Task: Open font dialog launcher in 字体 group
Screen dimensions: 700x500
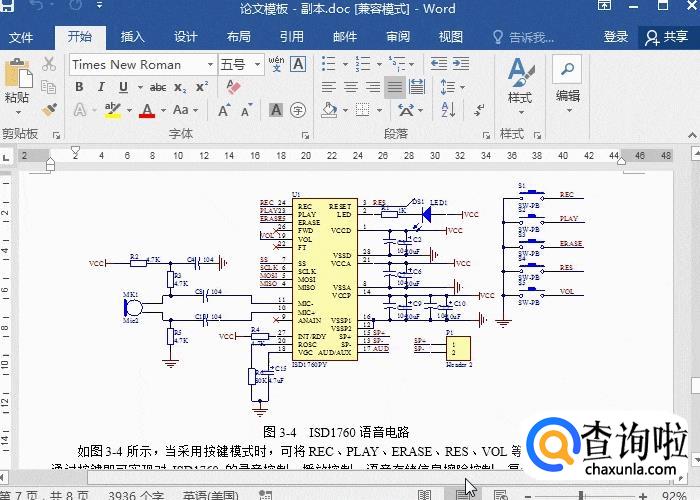Action: [305, 135]
